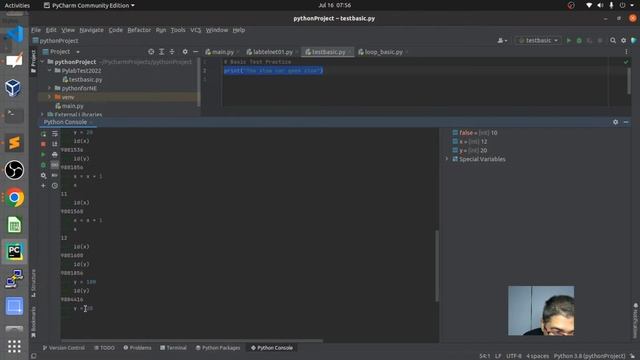Select Python Console bottom tab
This screenshot has width=640, height=360.
(x=272, y=348)
